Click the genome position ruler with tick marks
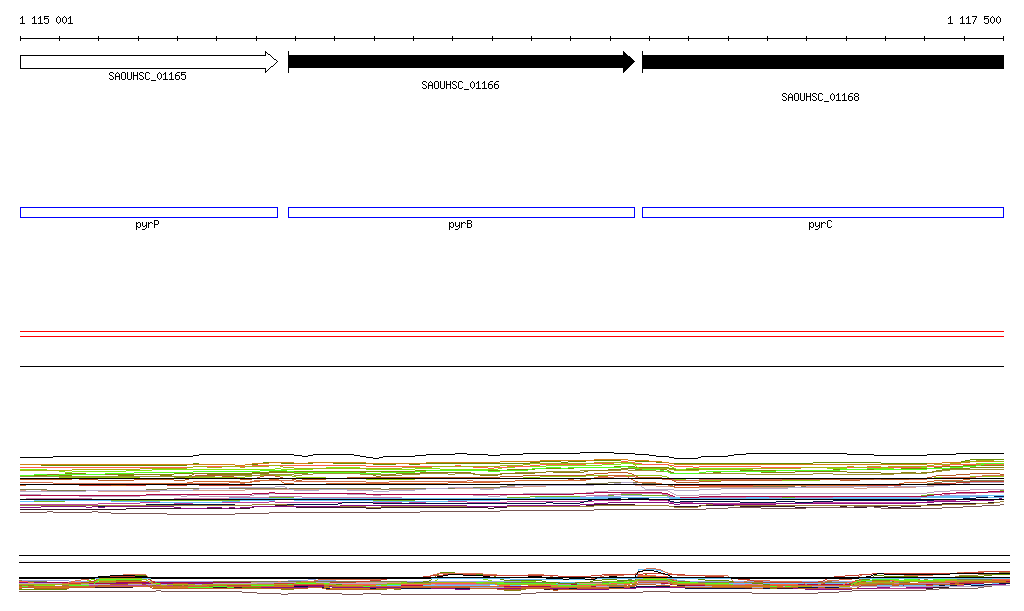Viewport: 1024px width, 611px height. point(512,39)
